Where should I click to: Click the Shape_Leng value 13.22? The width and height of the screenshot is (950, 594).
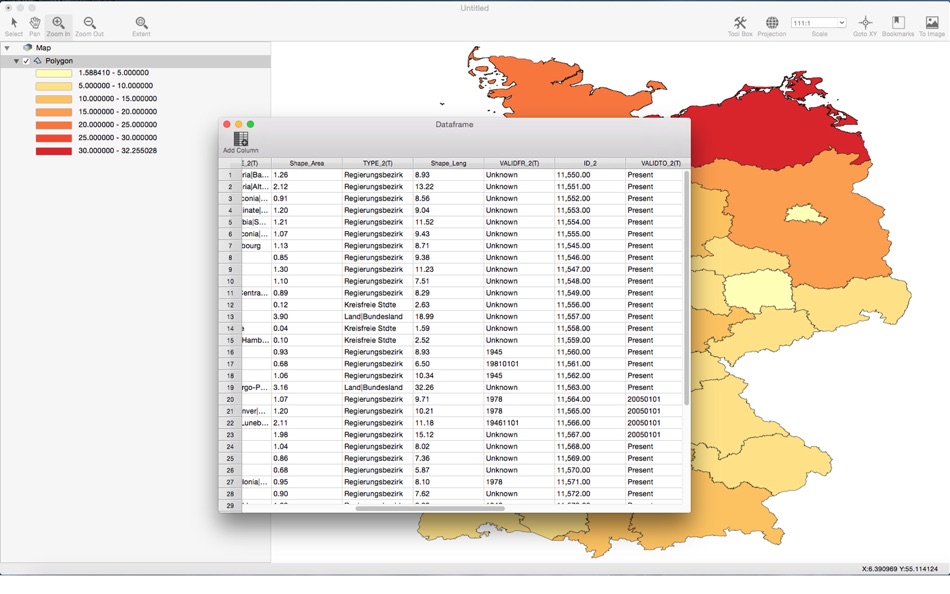448,187
